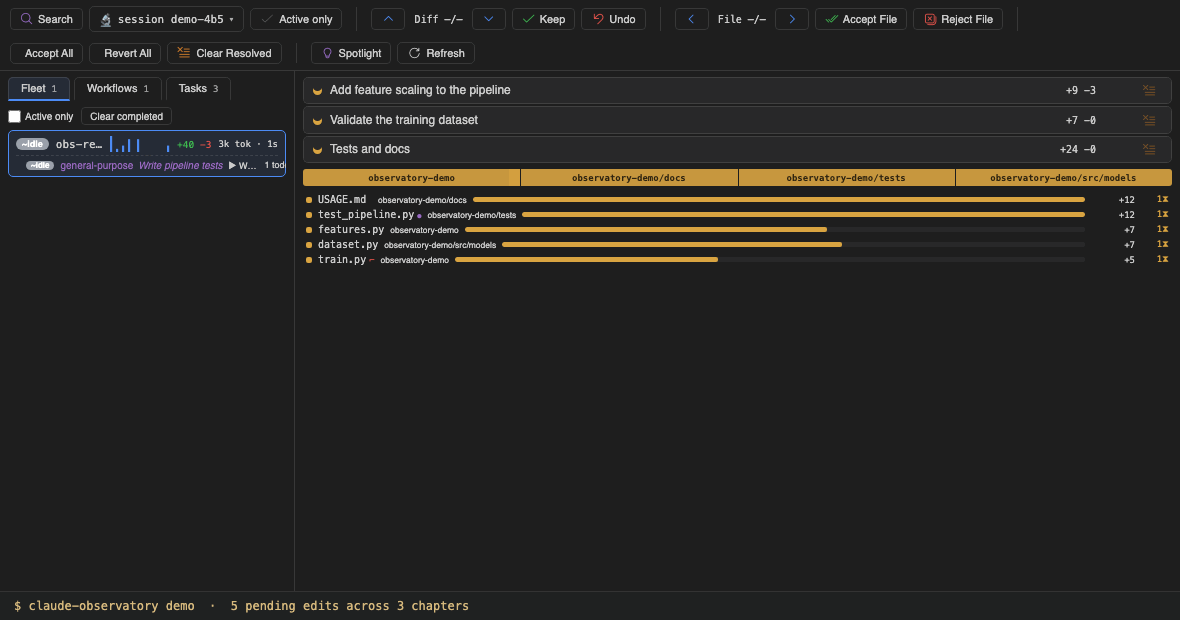This screenshot has height=620, width=1180.
Task: Expand the Add feature scaling to the pipeline chapter
Action: [737, 90]
